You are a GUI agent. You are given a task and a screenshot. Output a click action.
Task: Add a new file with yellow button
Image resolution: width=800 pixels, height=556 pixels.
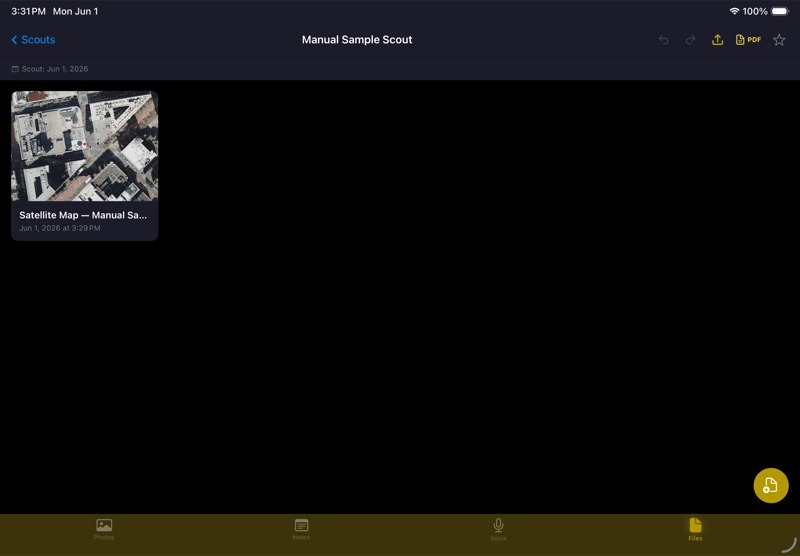[x=770, y=486]
